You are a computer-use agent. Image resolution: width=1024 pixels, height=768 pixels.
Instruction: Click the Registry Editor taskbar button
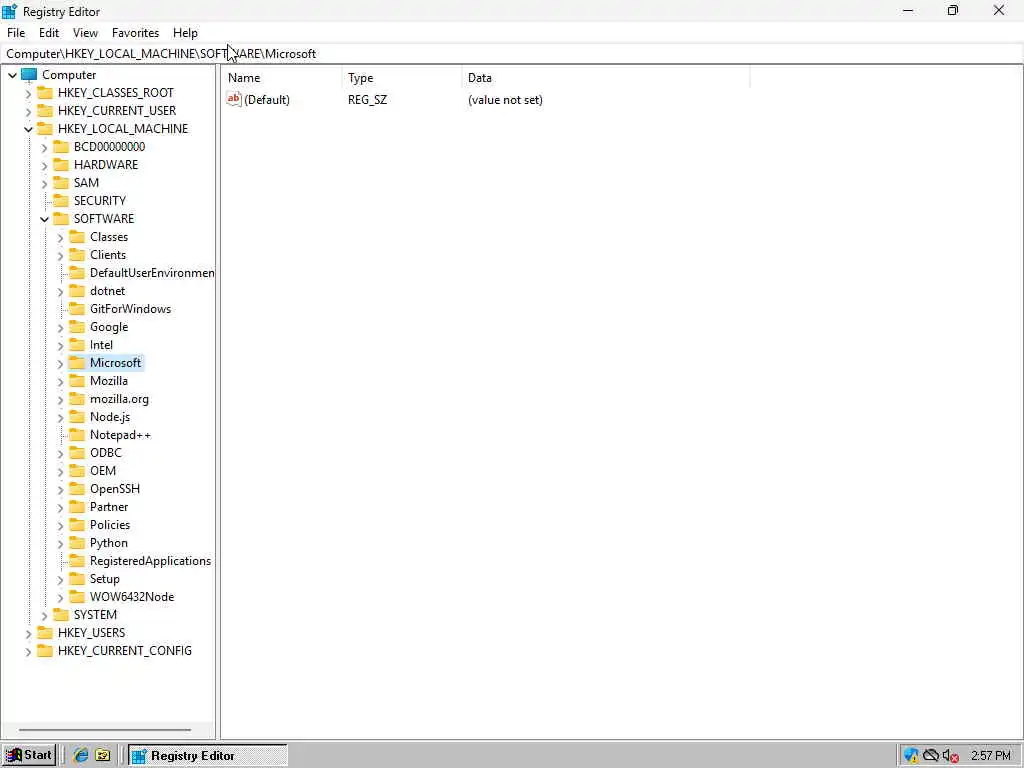pos(208,756)
